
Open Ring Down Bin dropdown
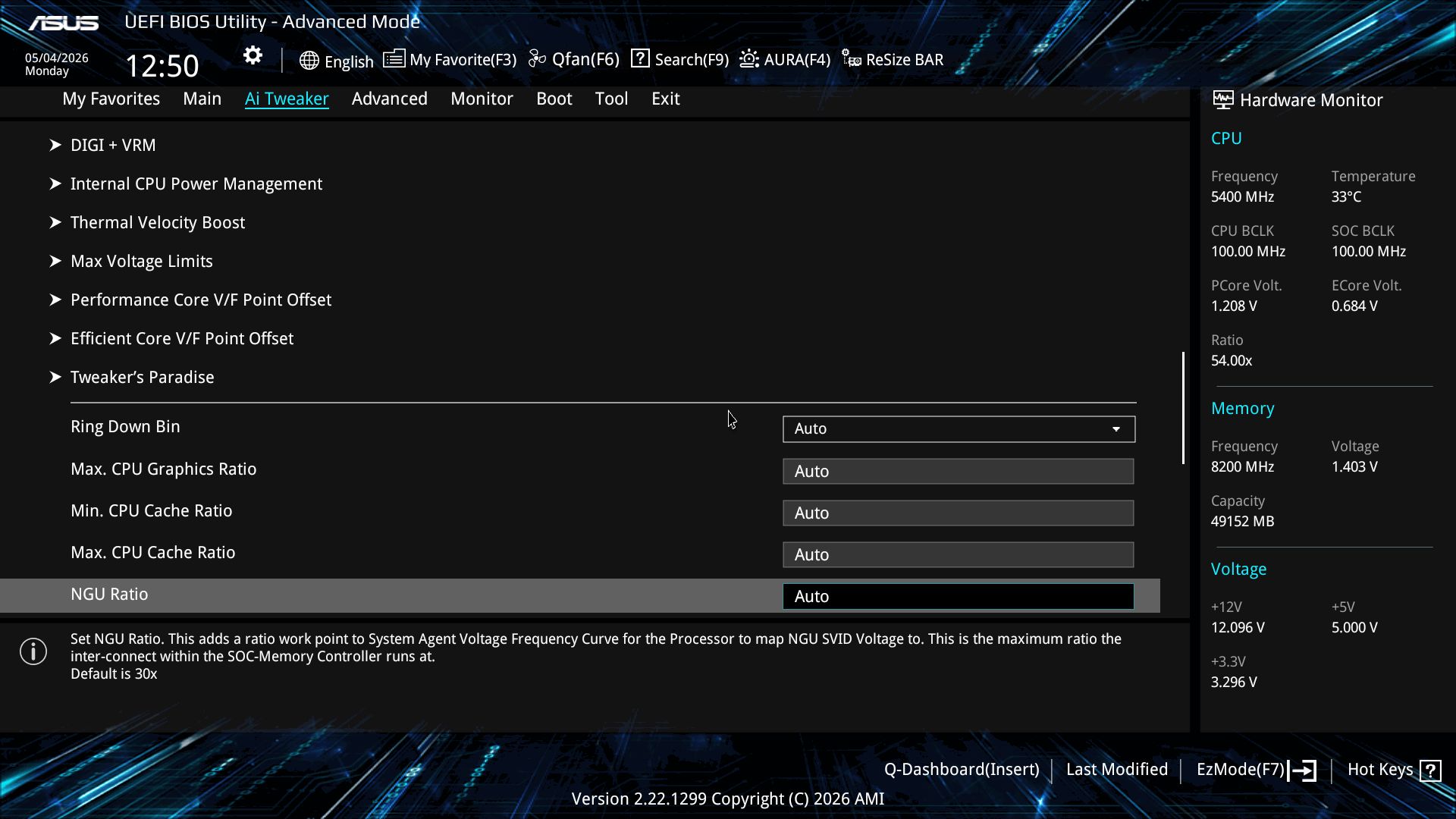point(959,429)
